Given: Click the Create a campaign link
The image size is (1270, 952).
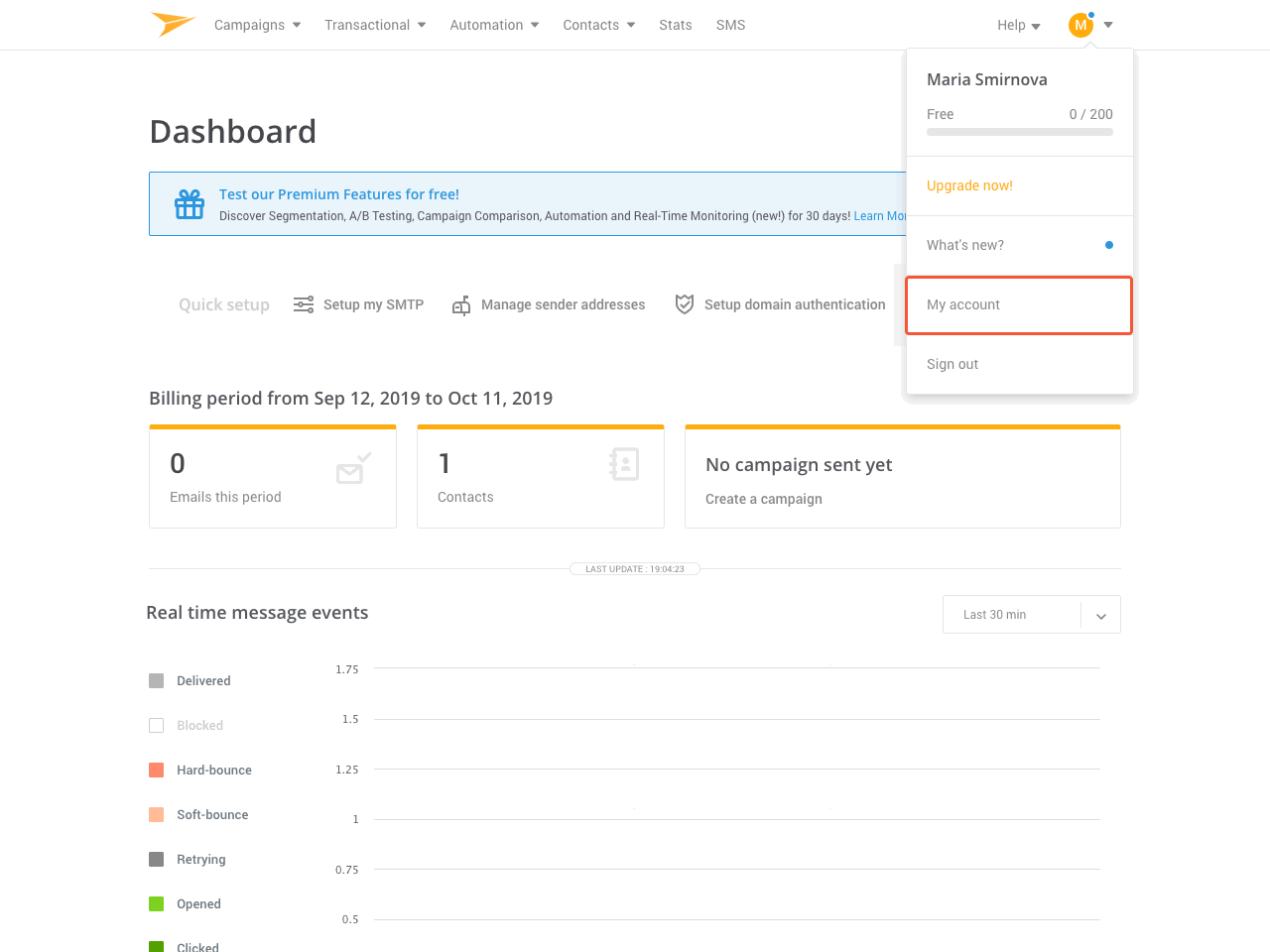Looking at the screenshot, I should tap(763, 499).
